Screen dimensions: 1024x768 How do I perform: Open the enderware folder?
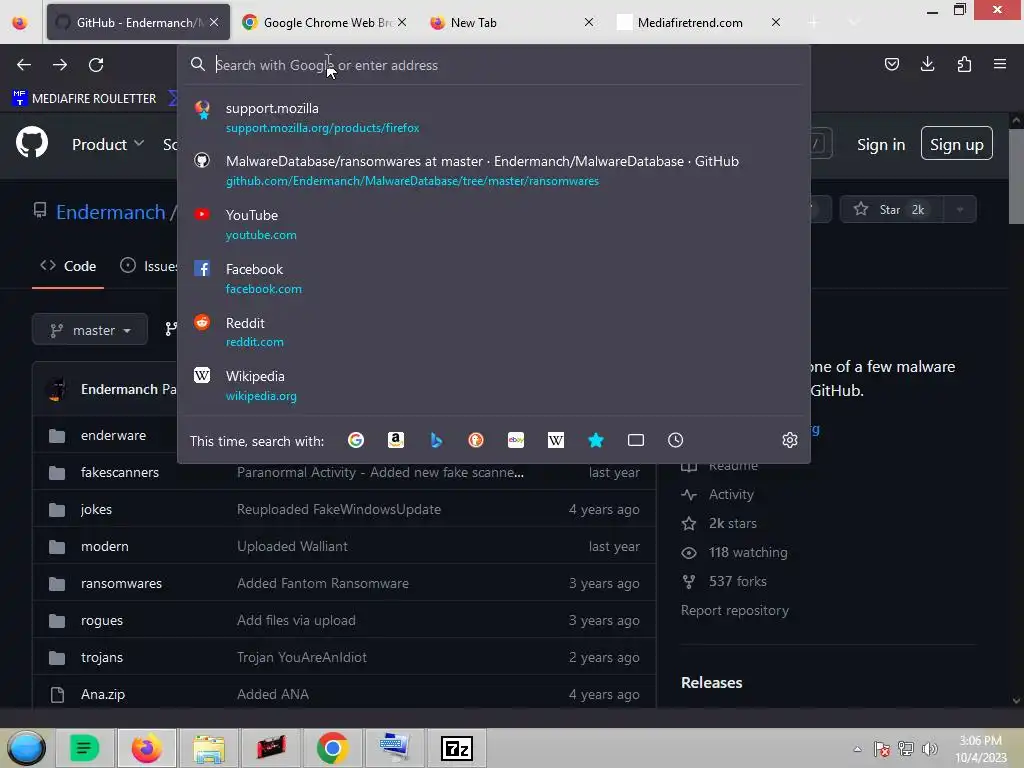(x=113, y=436)
